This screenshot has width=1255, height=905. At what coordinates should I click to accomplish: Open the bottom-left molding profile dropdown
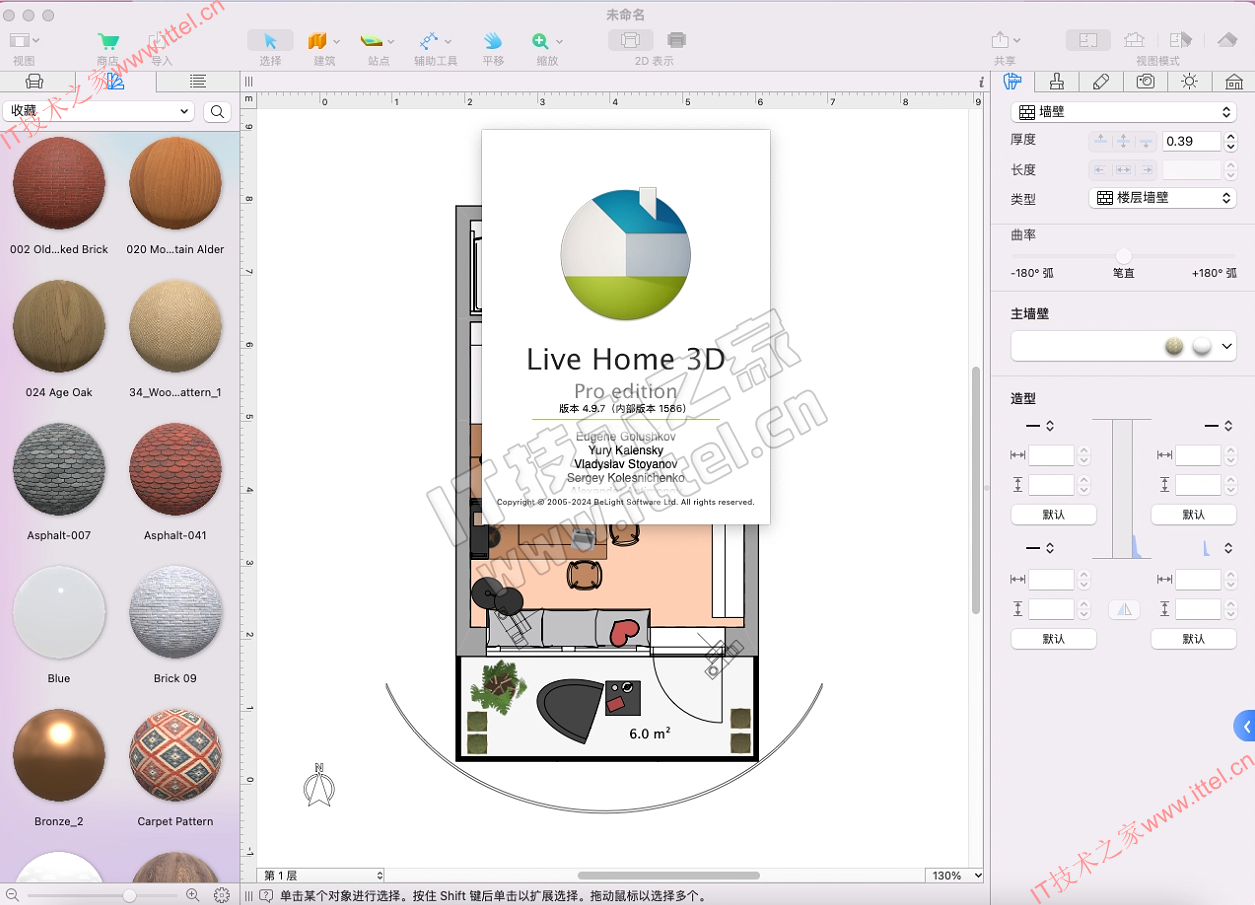pos(1040,548)
